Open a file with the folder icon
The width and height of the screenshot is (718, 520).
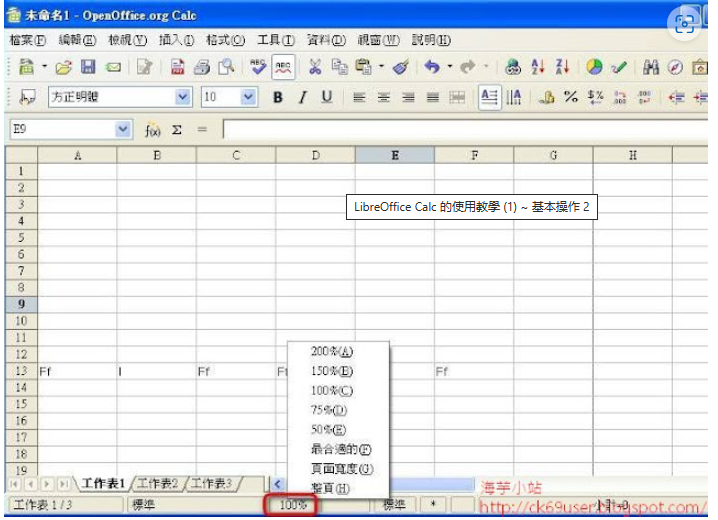(64, 68)
